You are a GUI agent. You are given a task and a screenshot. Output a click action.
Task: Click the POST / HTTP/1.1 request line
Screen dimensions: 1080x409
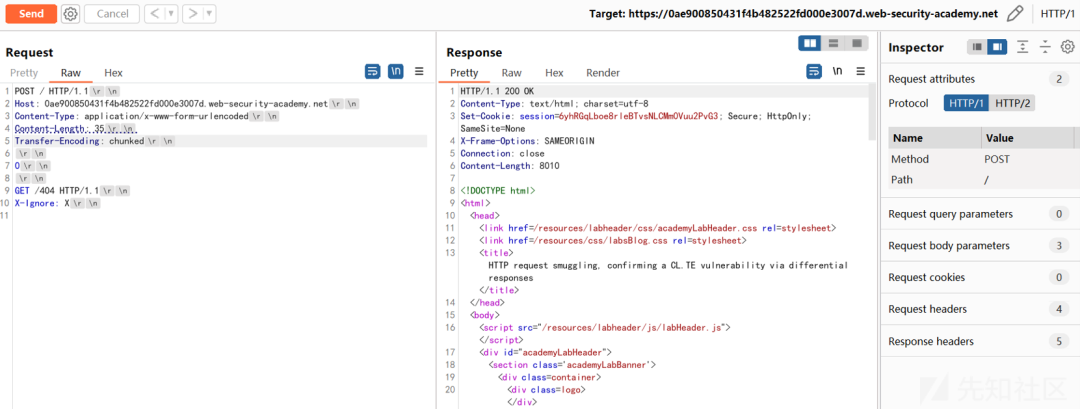[x=67, y=92]
